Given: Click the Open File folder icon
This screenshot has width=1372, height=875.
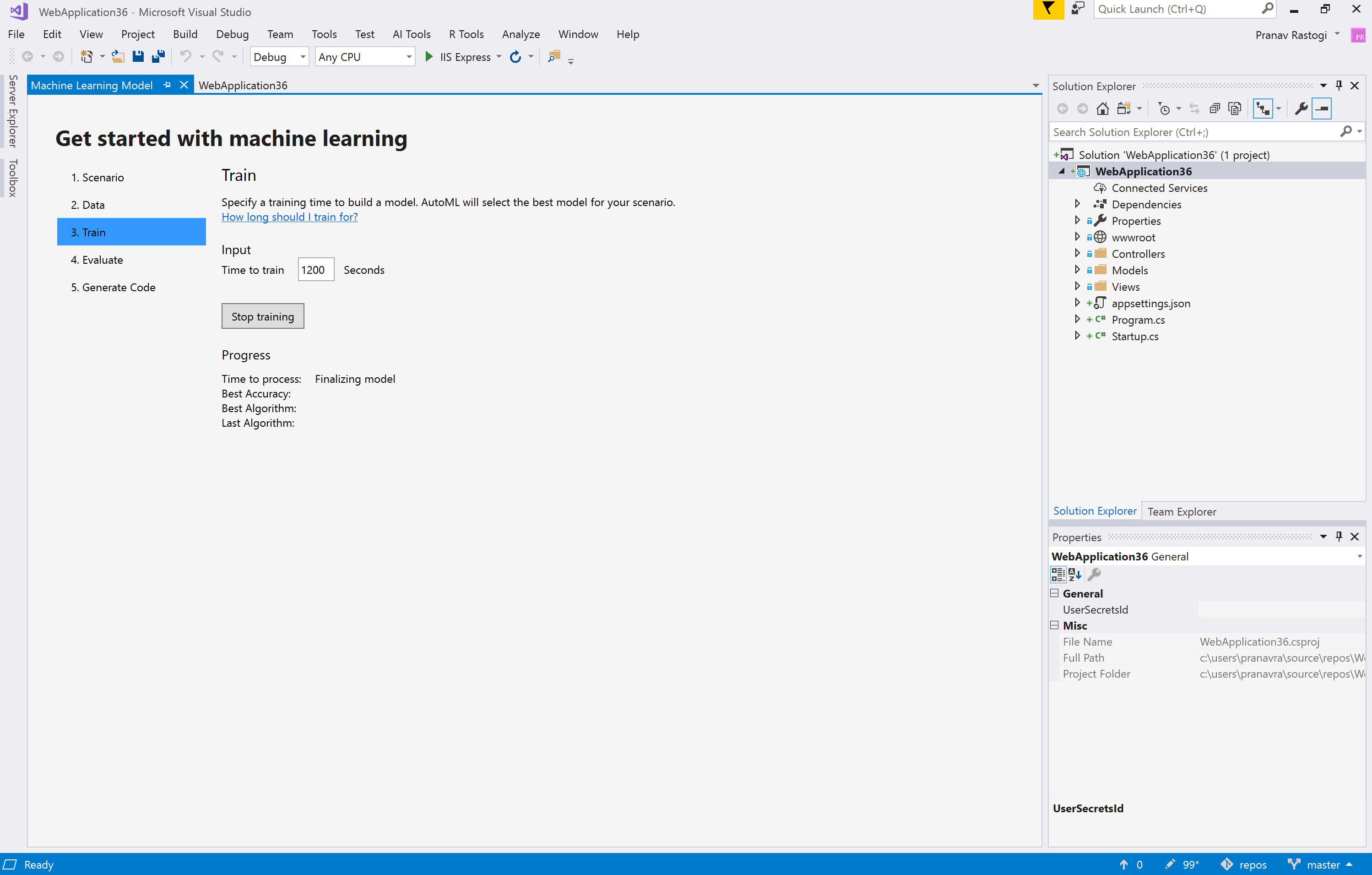Looking at the screenshot, I should [x=118, y=56].
